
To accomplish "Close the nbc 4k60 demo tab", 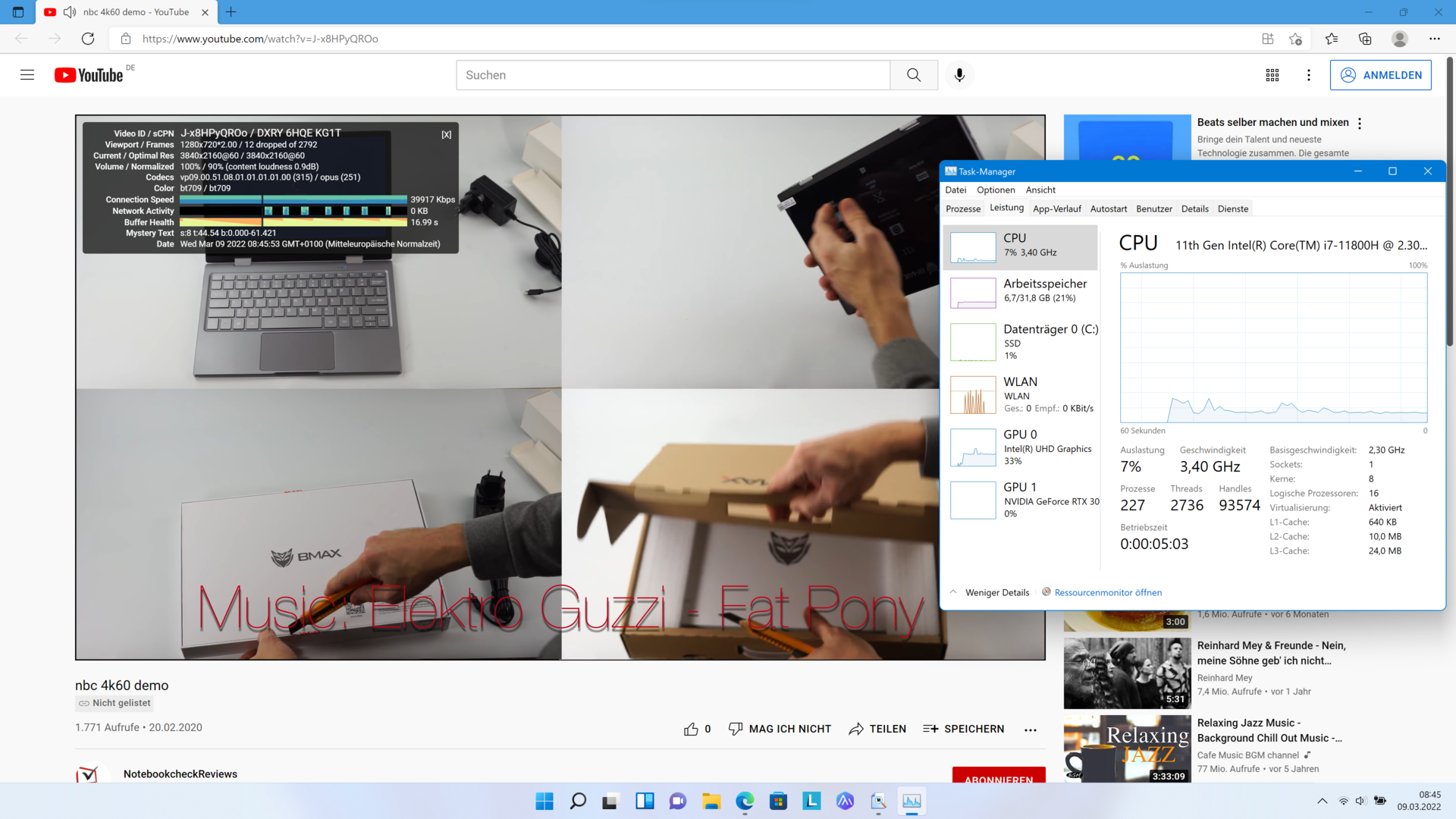I will point(205,12).
